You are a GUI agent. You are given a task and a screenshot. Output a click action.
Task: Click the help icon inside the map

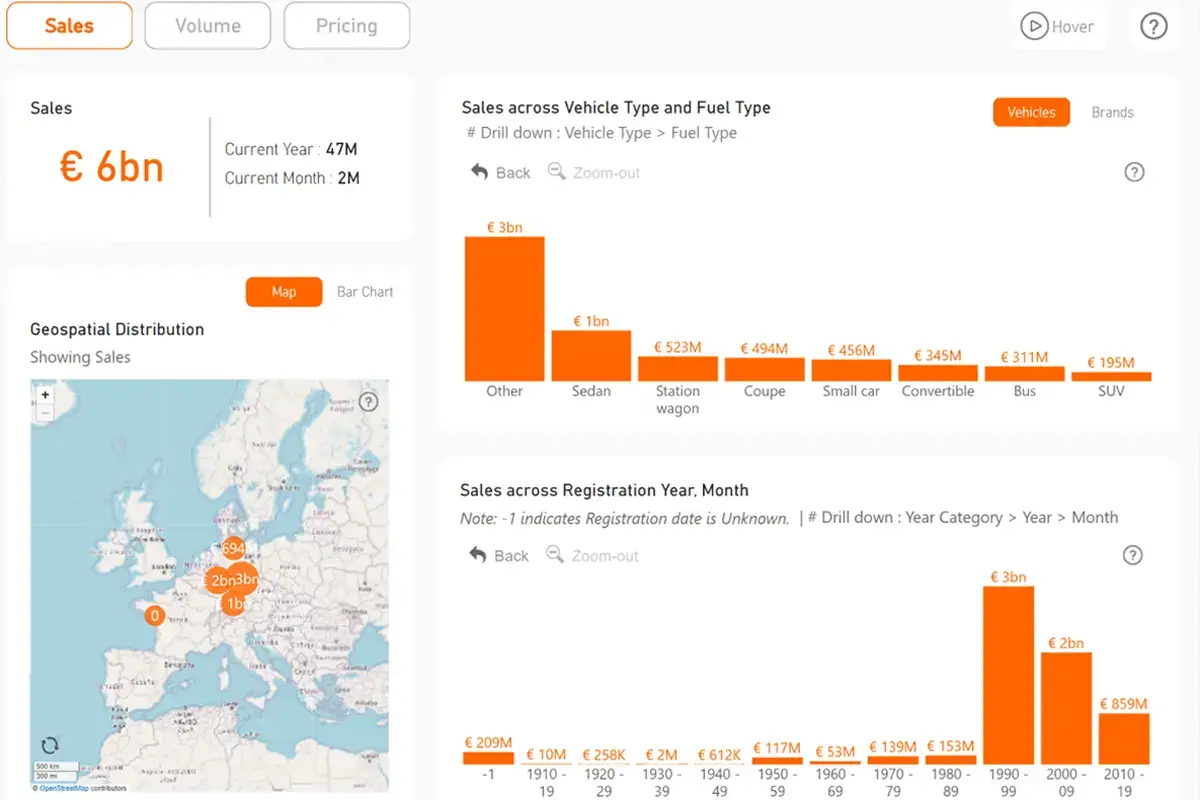coord(369,402)
